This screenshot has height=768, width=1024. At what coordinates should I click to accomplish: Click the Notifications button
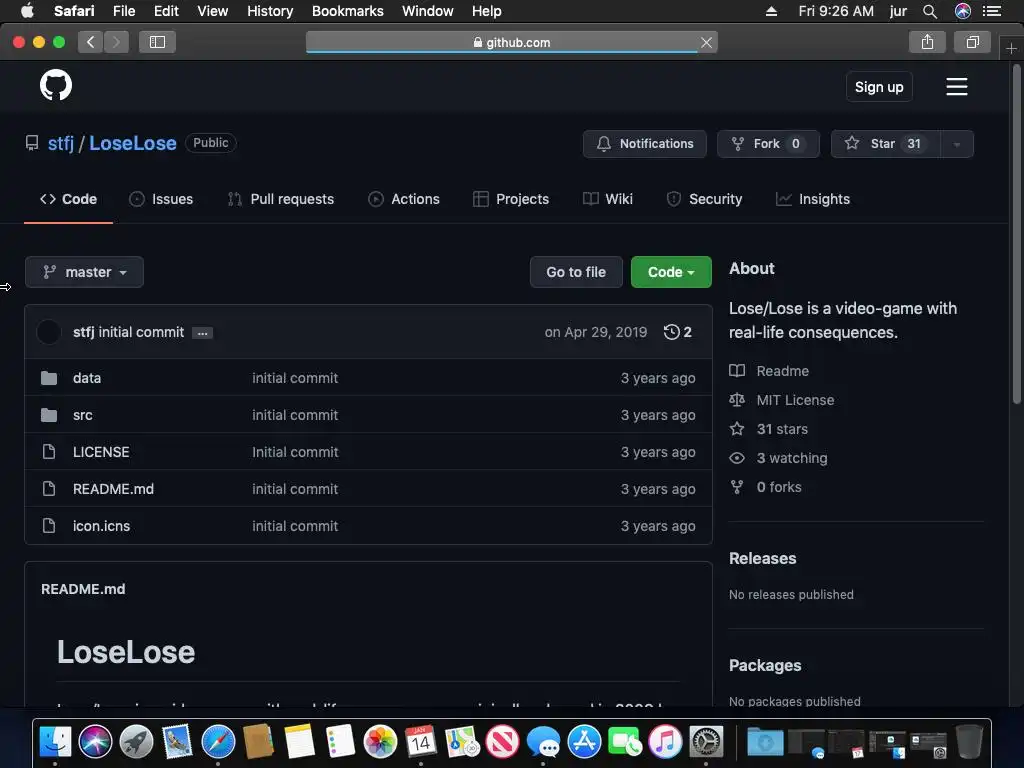[645, 144]
